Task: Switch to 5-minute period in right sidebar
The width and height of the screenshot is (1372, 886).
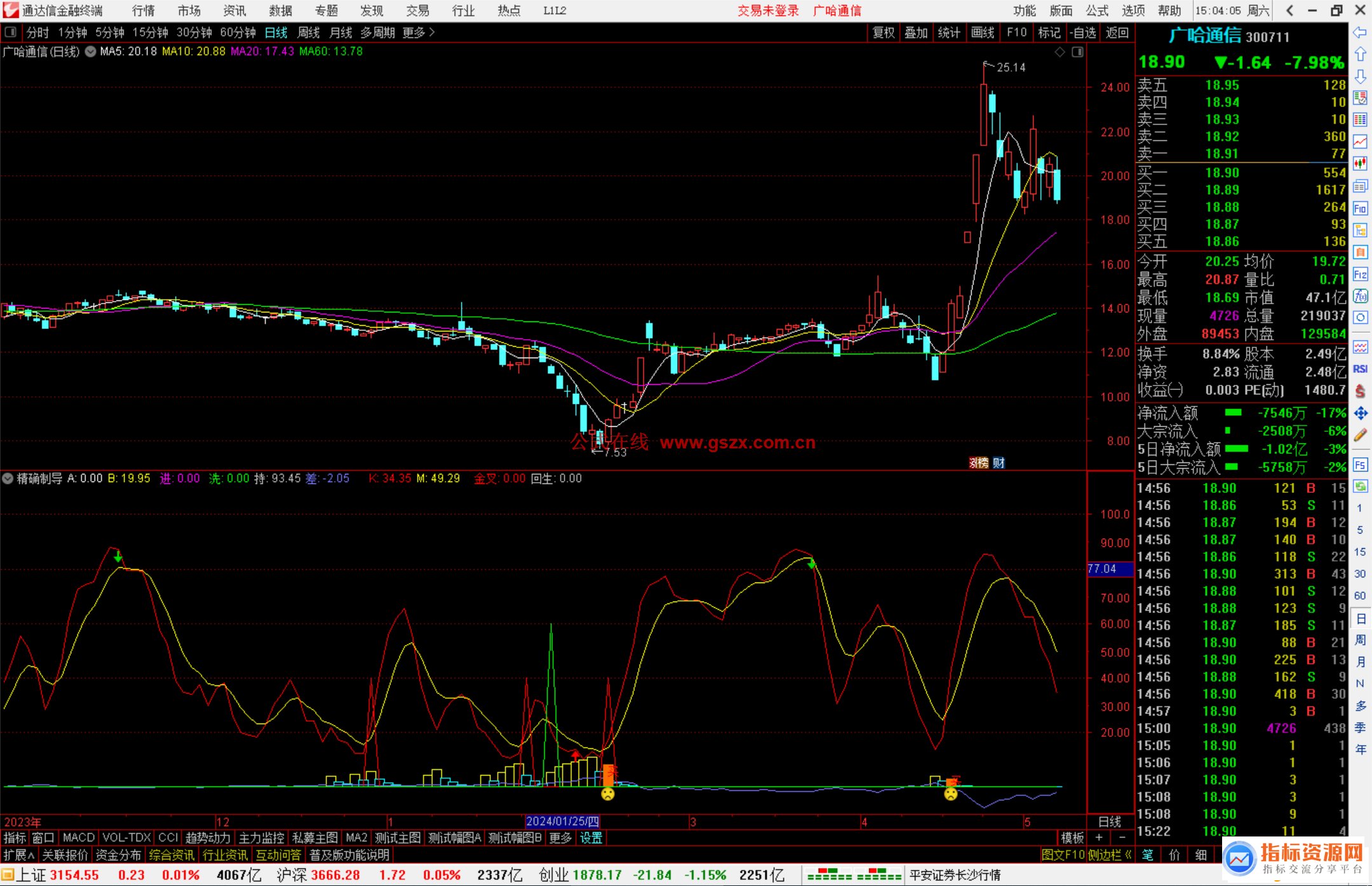Action: pyautogui.click(x=1360, y=530)
